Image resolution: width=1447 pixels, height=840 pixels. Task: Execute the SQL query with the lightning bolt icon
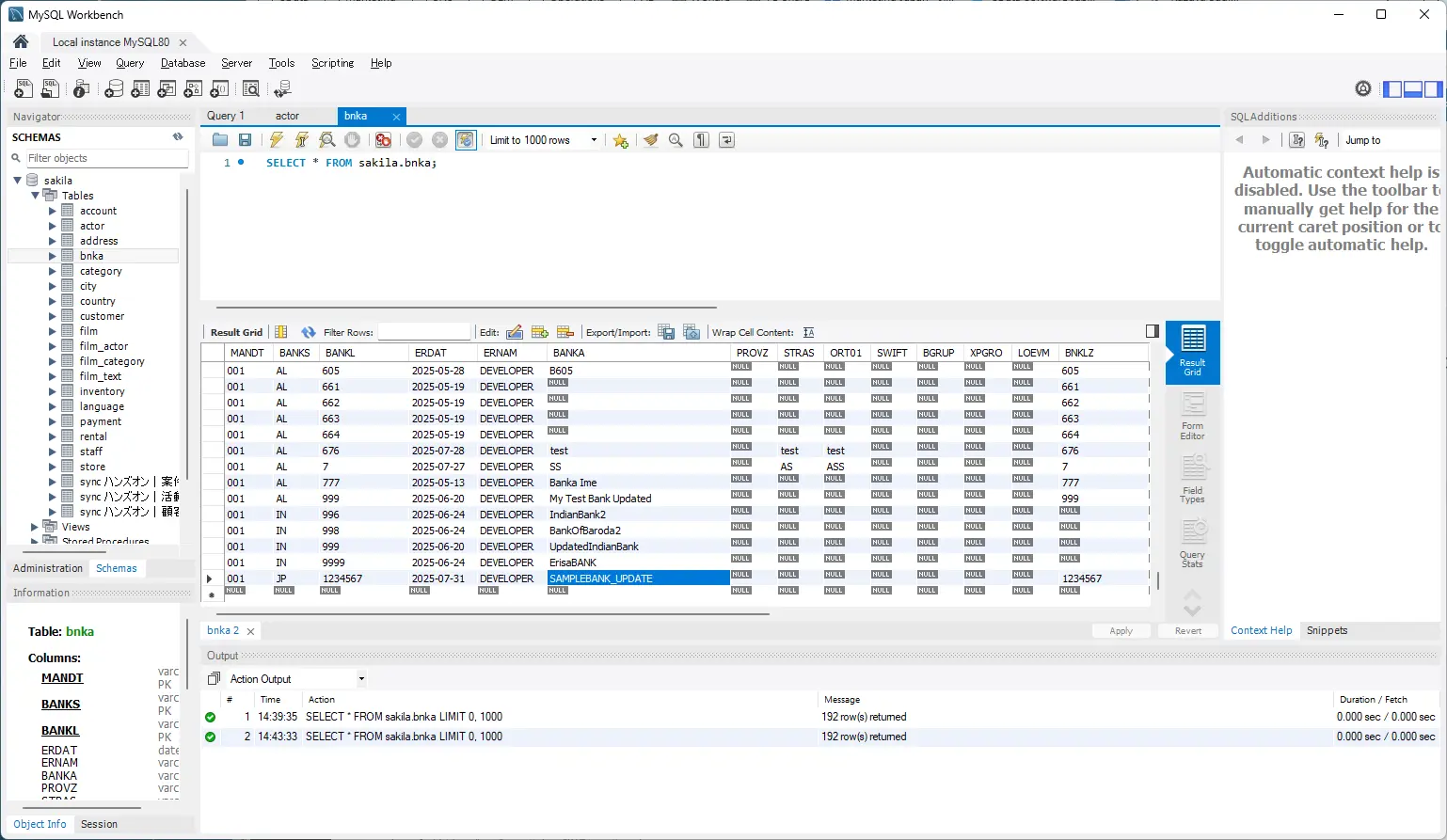tap(276, 139)
